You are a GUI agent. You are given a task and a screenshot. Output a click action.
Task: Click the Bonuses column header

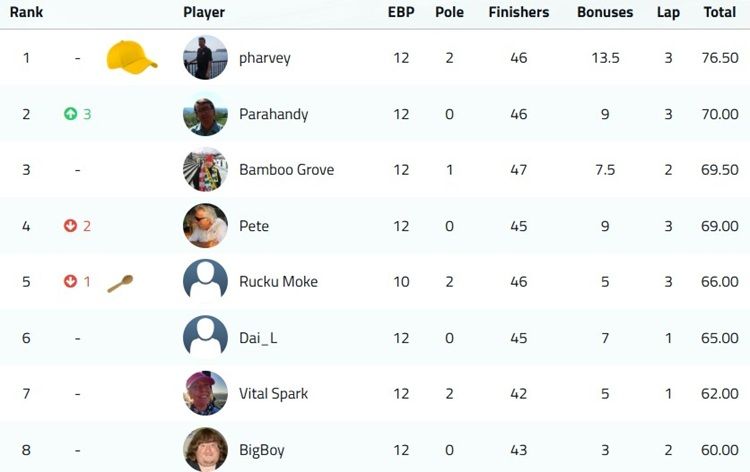605,12
